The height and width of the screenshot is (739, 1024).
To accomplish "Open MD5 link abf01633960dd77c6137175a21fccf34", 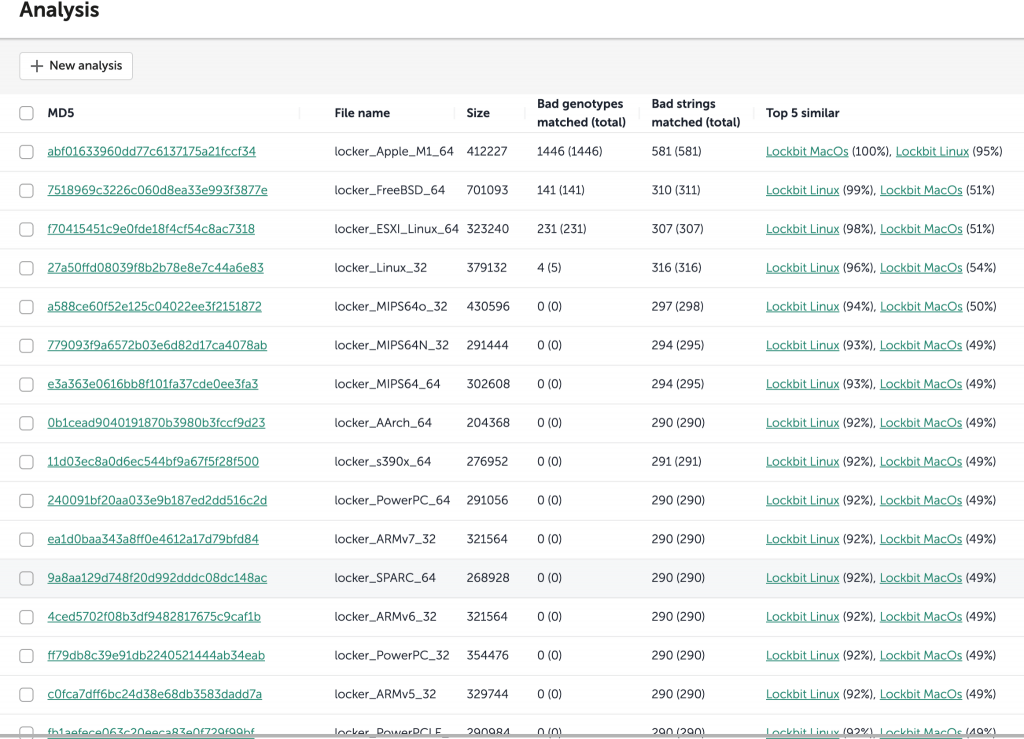I will [152, 151].
